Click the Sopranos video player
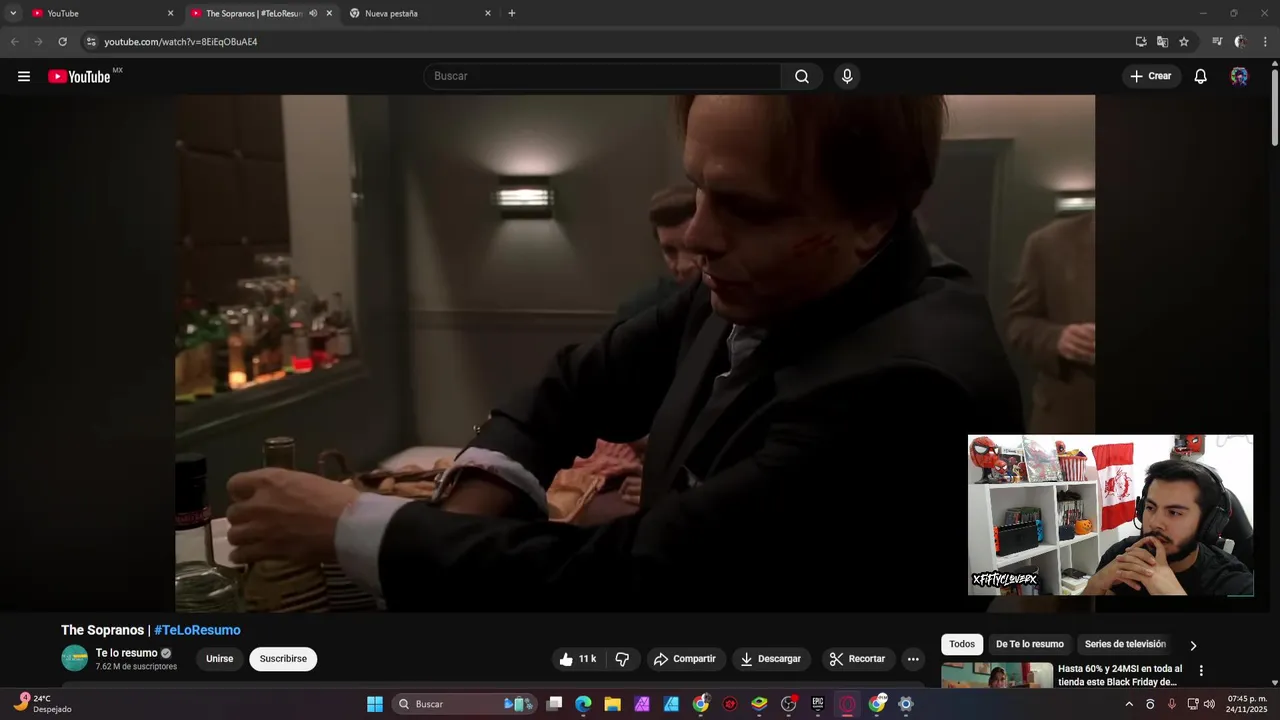The height and width of the screenshot is (720, 1280). 635,353
